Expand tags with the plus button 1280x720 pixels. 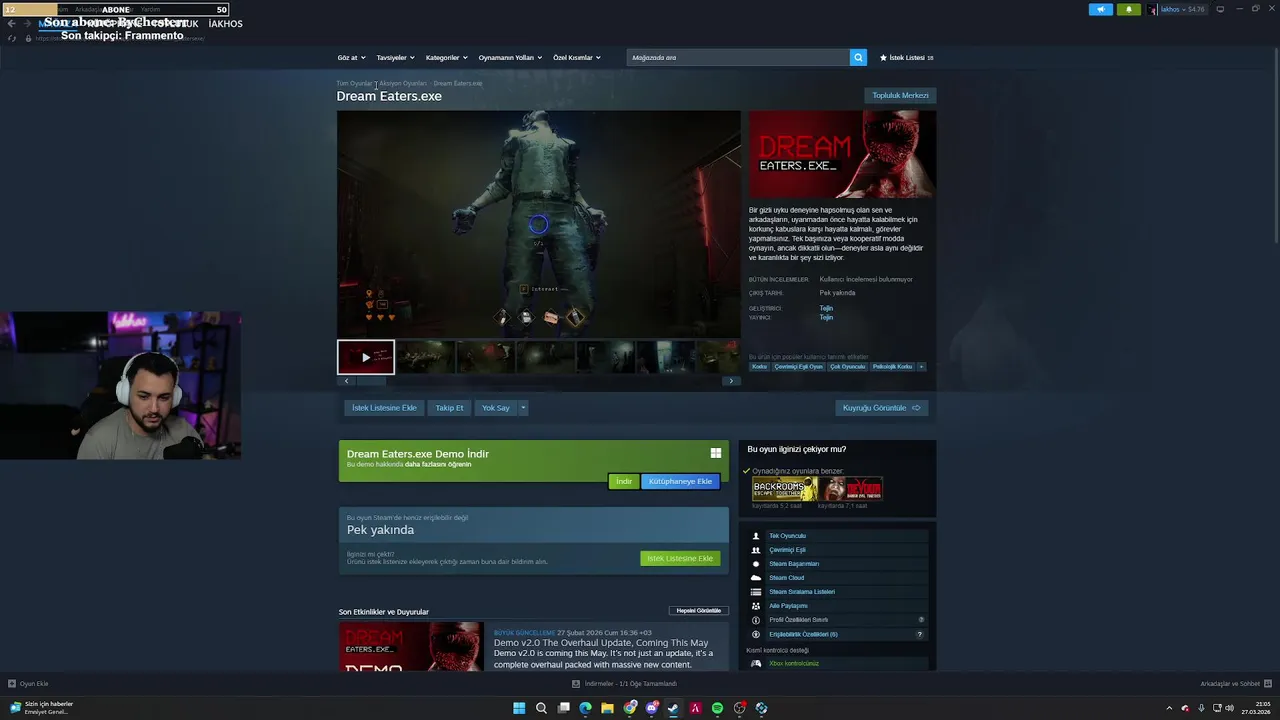pyautogui.click(x=921, y=366)
